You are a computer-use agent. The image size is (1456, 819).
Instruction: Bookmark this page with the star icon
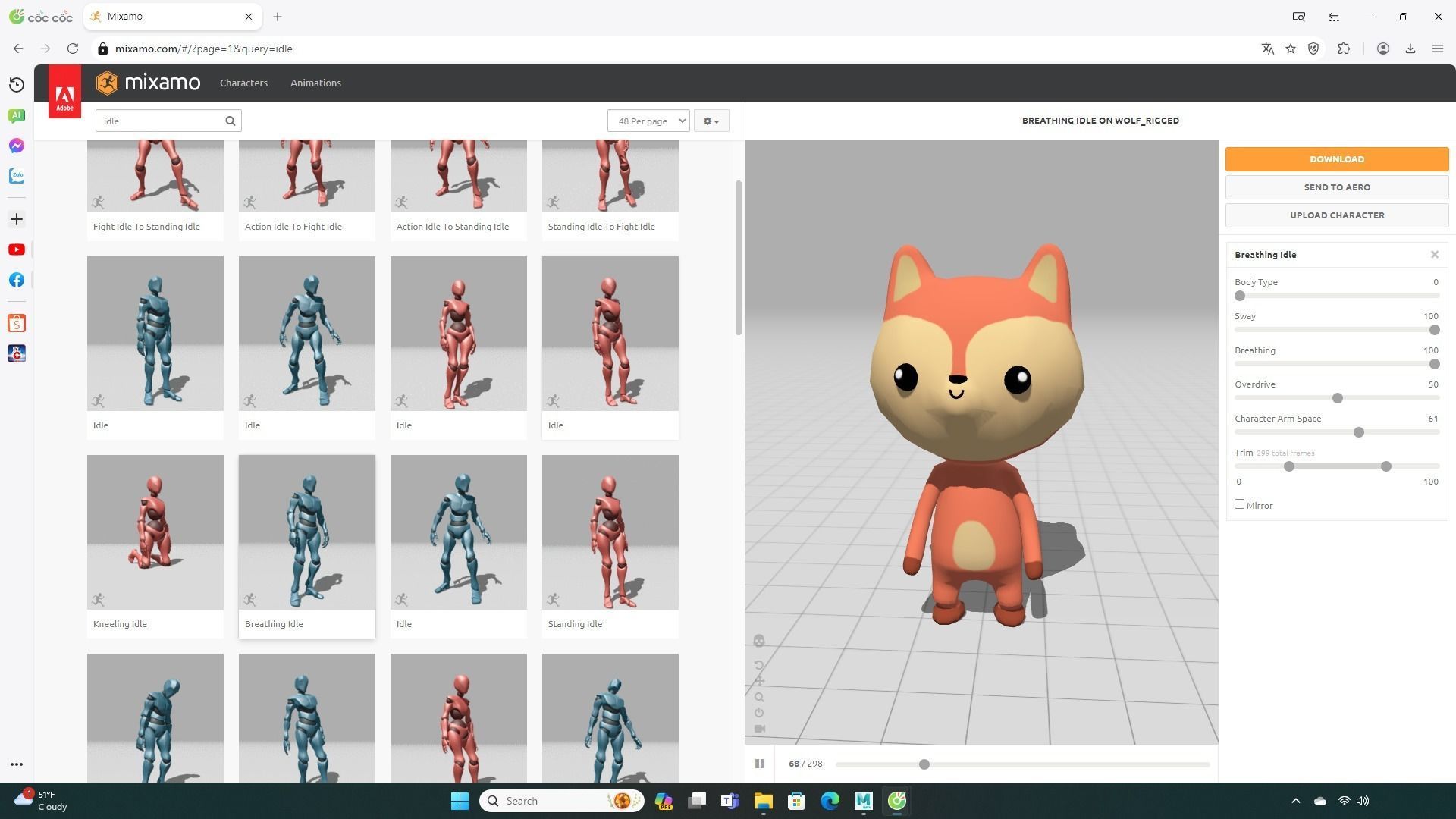[1291, 49]
